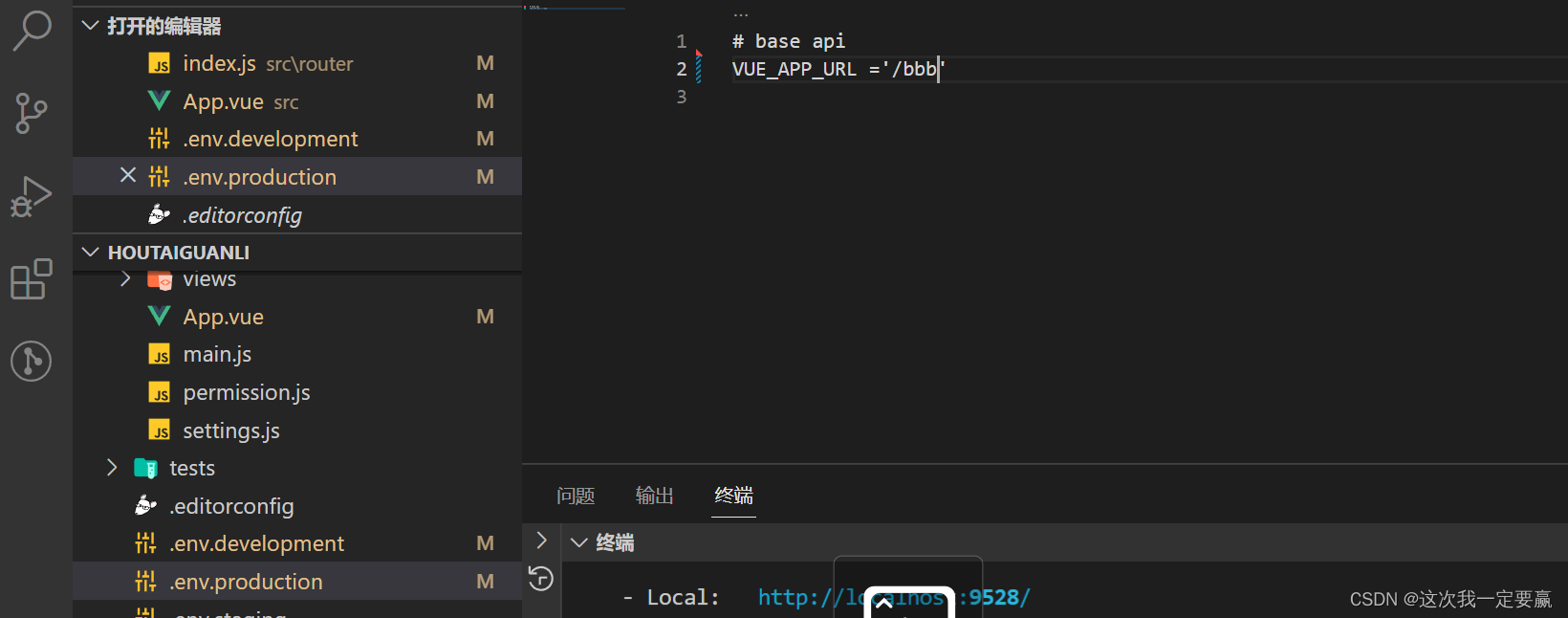This screenshot has height=618, width=1568.
Task: Click the settings icon of .env.production in open editors
Action: pos(160,177)
